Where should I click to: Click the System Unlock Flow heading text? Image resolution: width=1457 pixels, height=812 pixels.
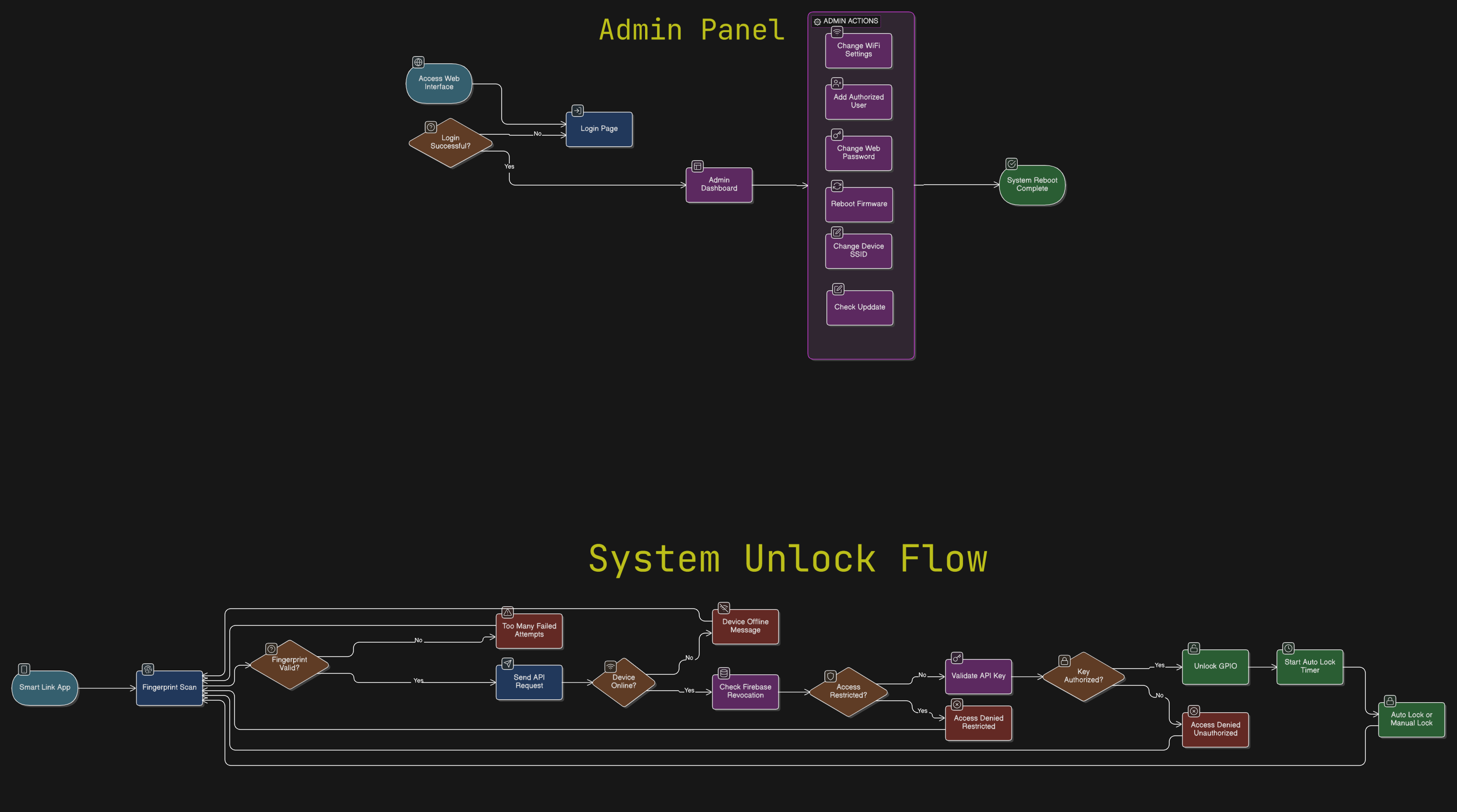tap(788, 559)
